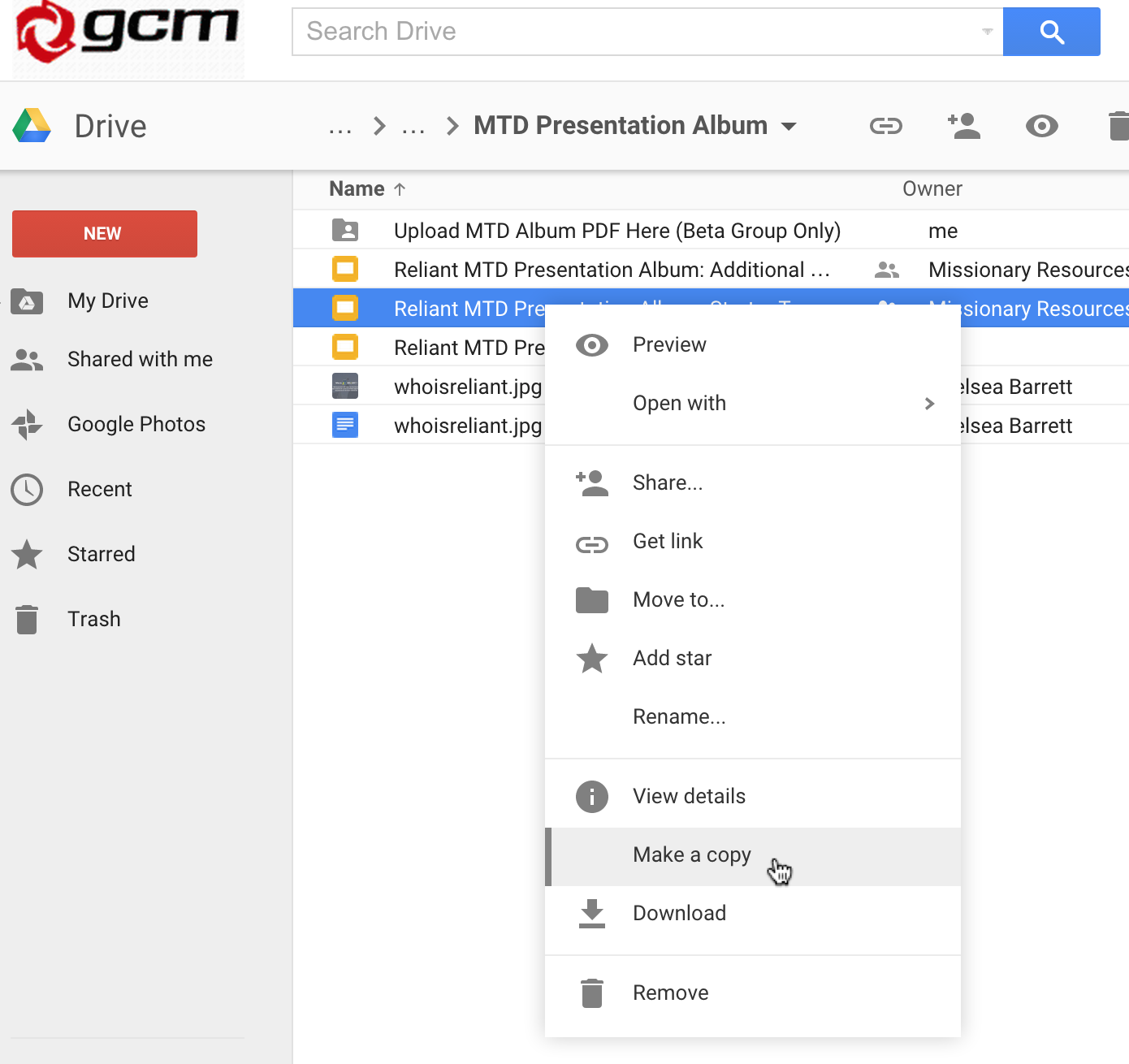Click Add star in context menu
Viewport: 1129px width, 1064px height.
click(672, 658)
